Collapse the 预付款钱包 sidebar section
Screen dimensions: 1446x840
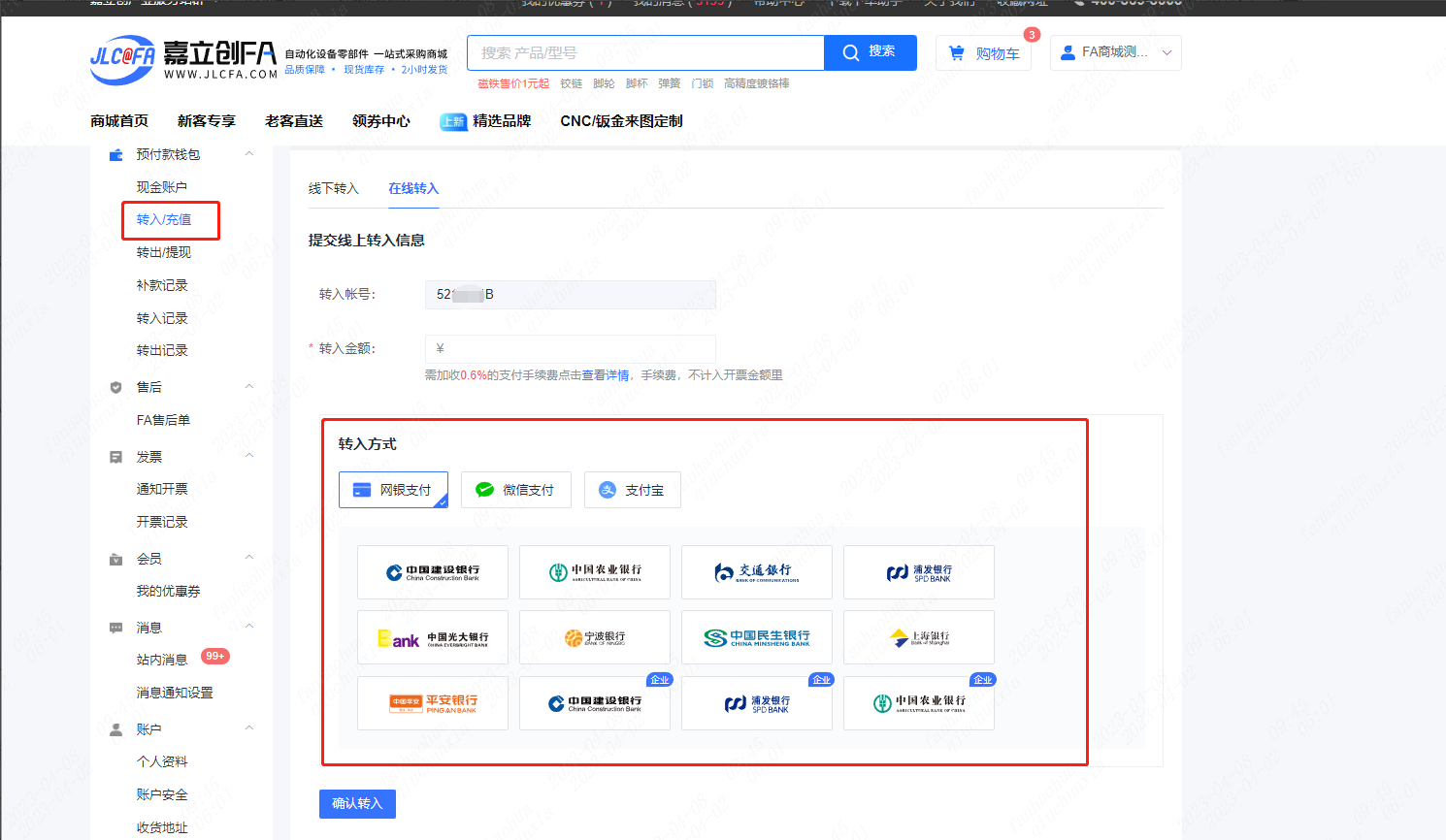[x=248, y=154]
